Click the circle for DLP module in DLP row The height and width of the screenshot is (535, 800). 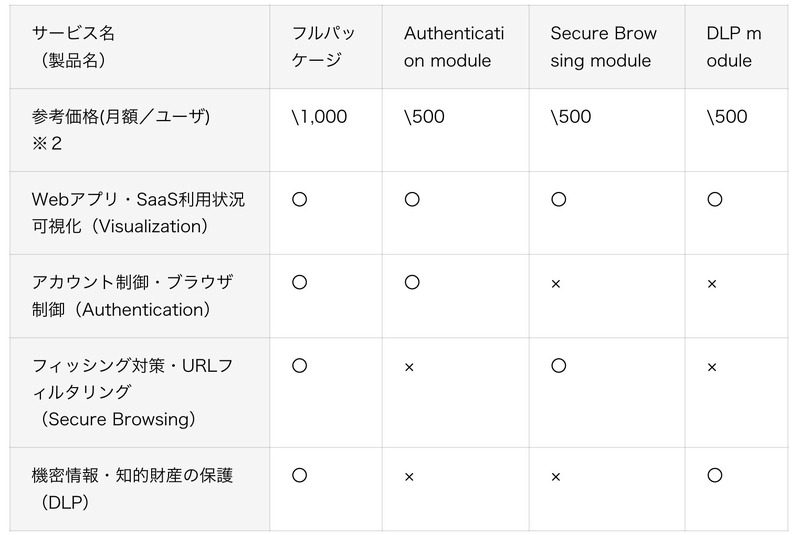click(714, 476)
